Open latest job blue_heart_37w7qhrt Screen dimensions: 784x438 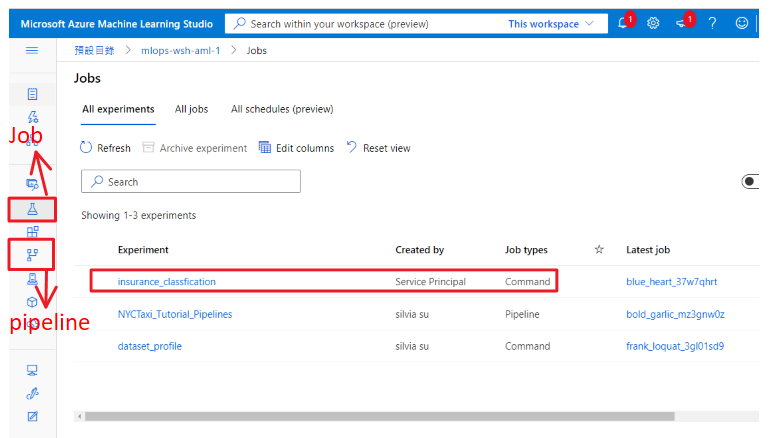point(672,282)
